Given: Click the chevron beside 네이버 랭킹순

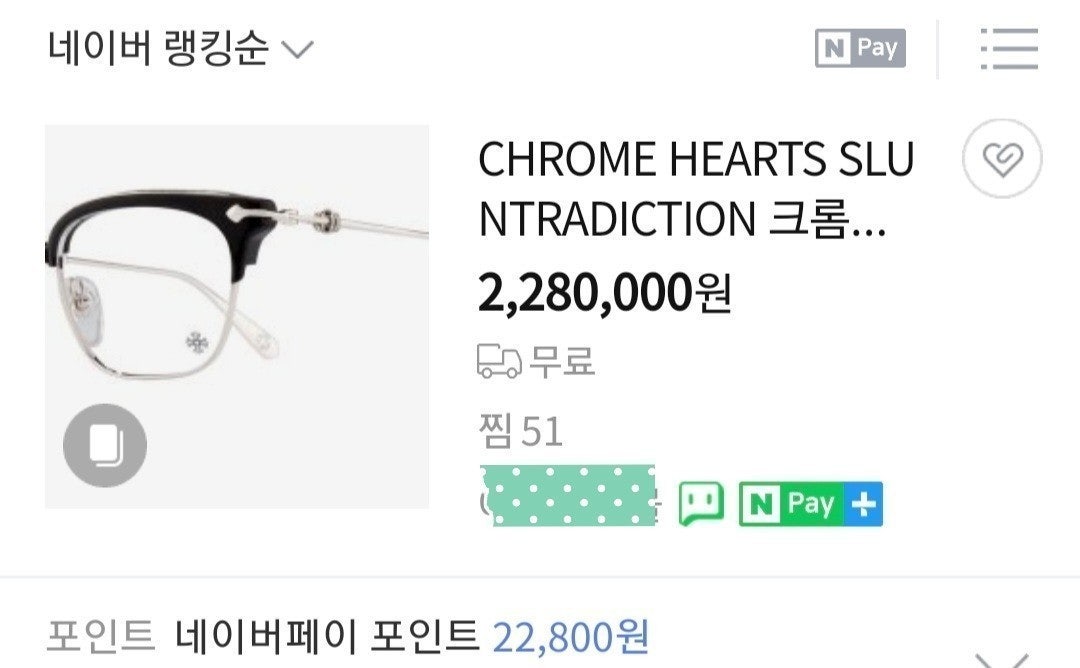Looking at the screenshot, I should click(299, 48).
